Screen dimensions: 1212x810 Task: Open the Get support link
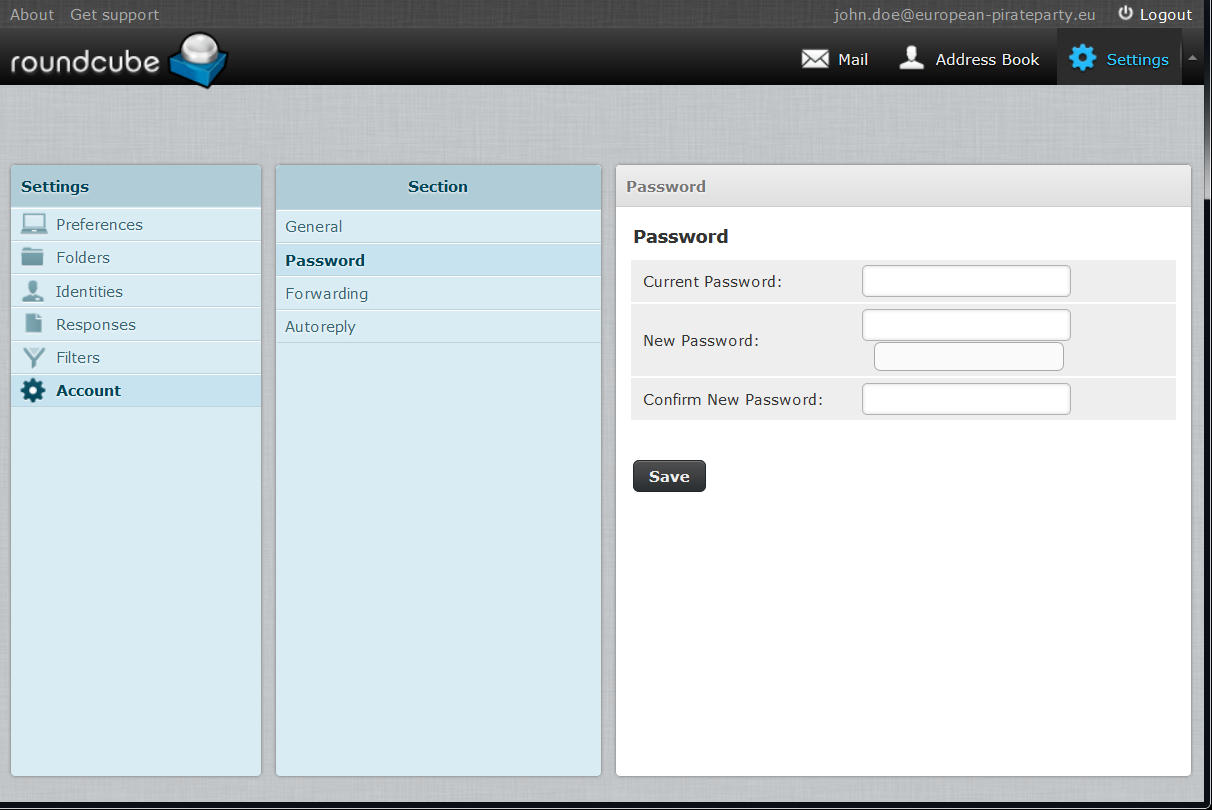pos(114,15)
